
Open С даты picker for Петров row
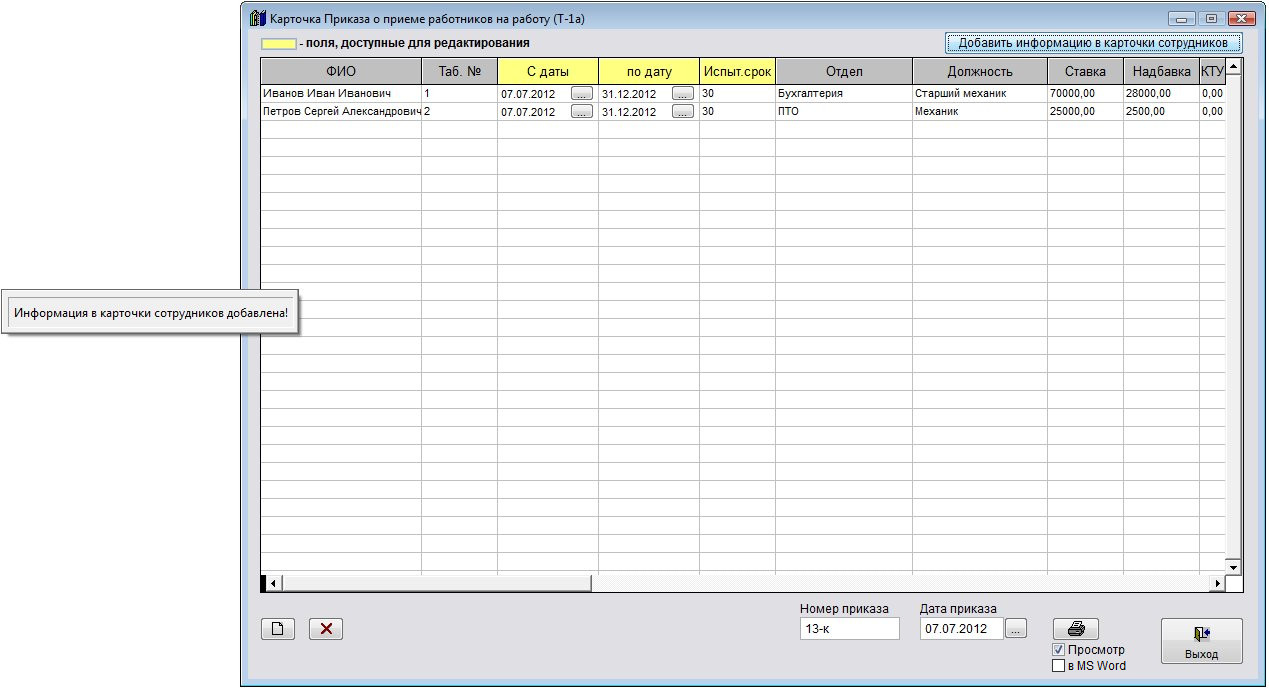coord(582,112)
